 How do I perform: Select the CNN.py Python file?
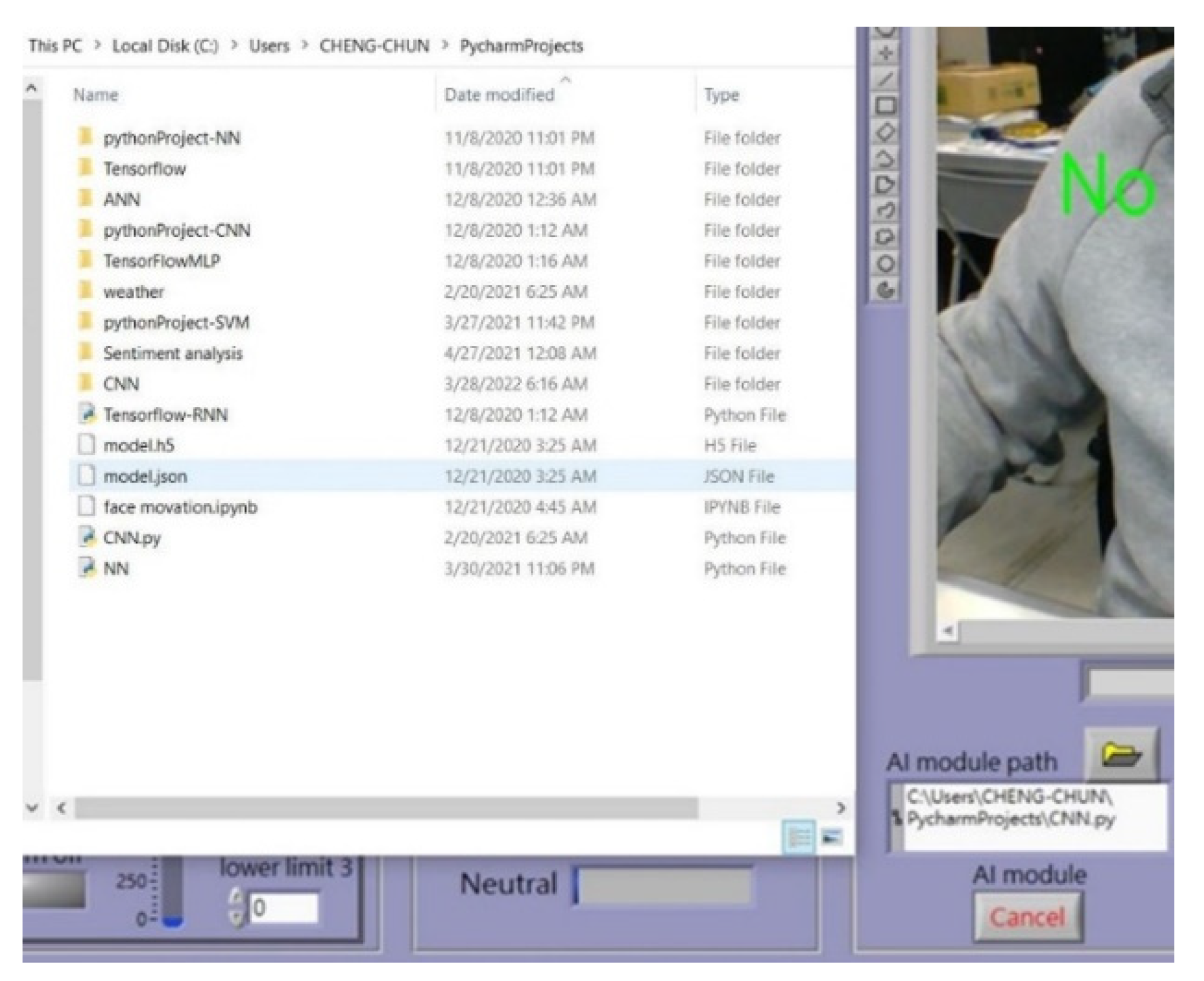coord(132,538)
